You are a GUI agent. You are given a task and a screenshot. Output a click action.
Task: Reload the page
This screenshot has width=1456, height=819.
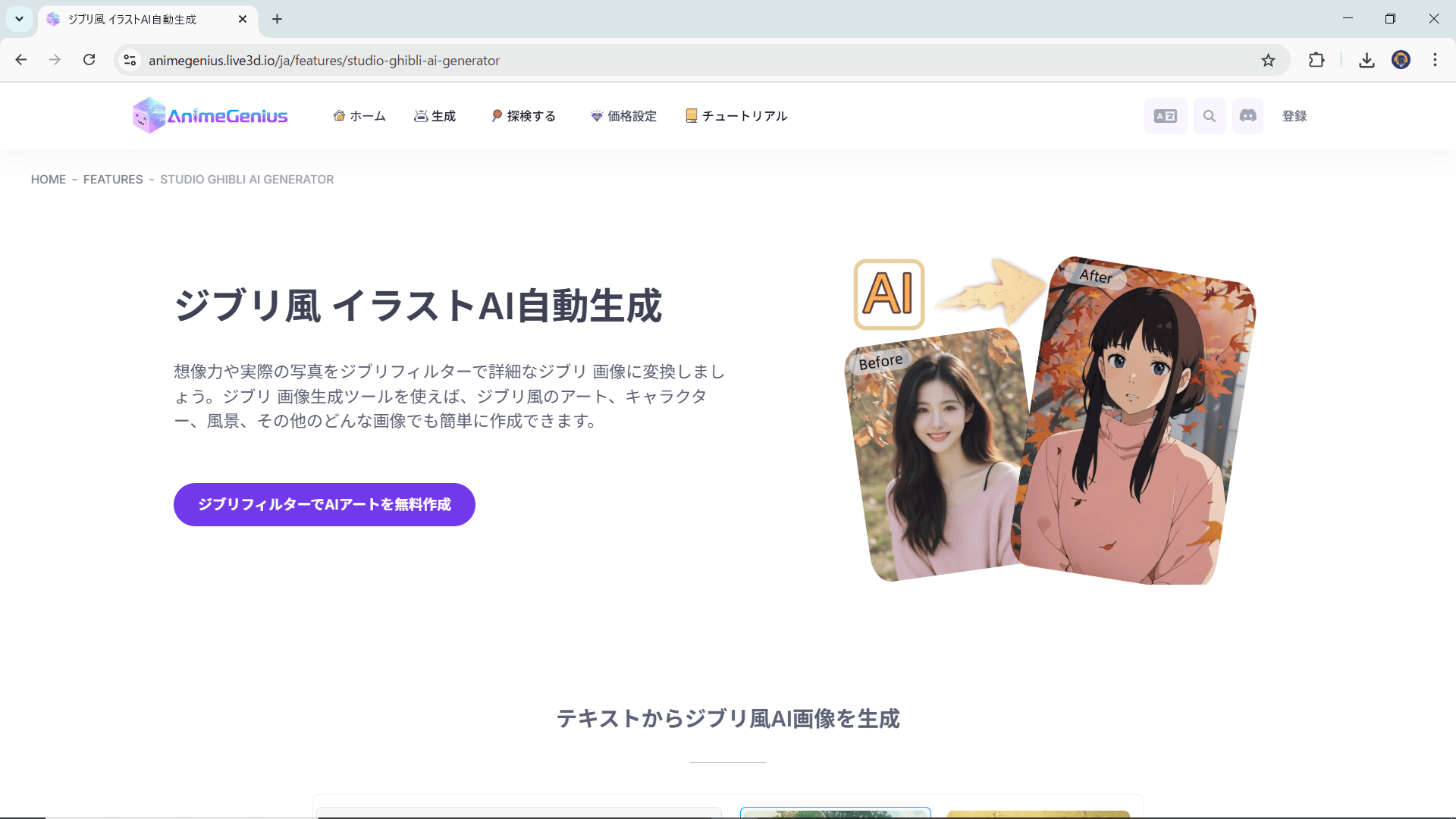(x=89, y=60)
